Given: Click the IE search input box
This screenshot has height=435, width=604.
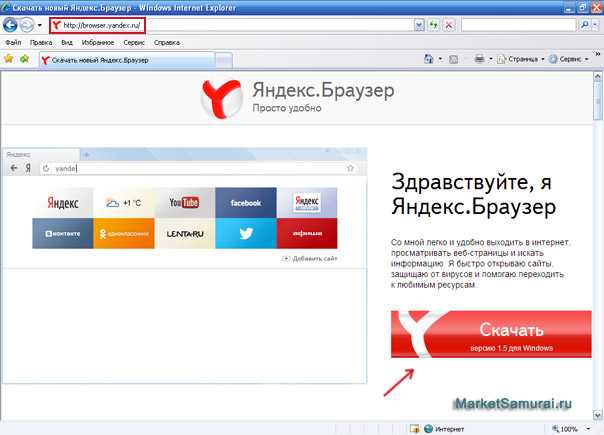Looking at the screenshot, I should (518, 25).
